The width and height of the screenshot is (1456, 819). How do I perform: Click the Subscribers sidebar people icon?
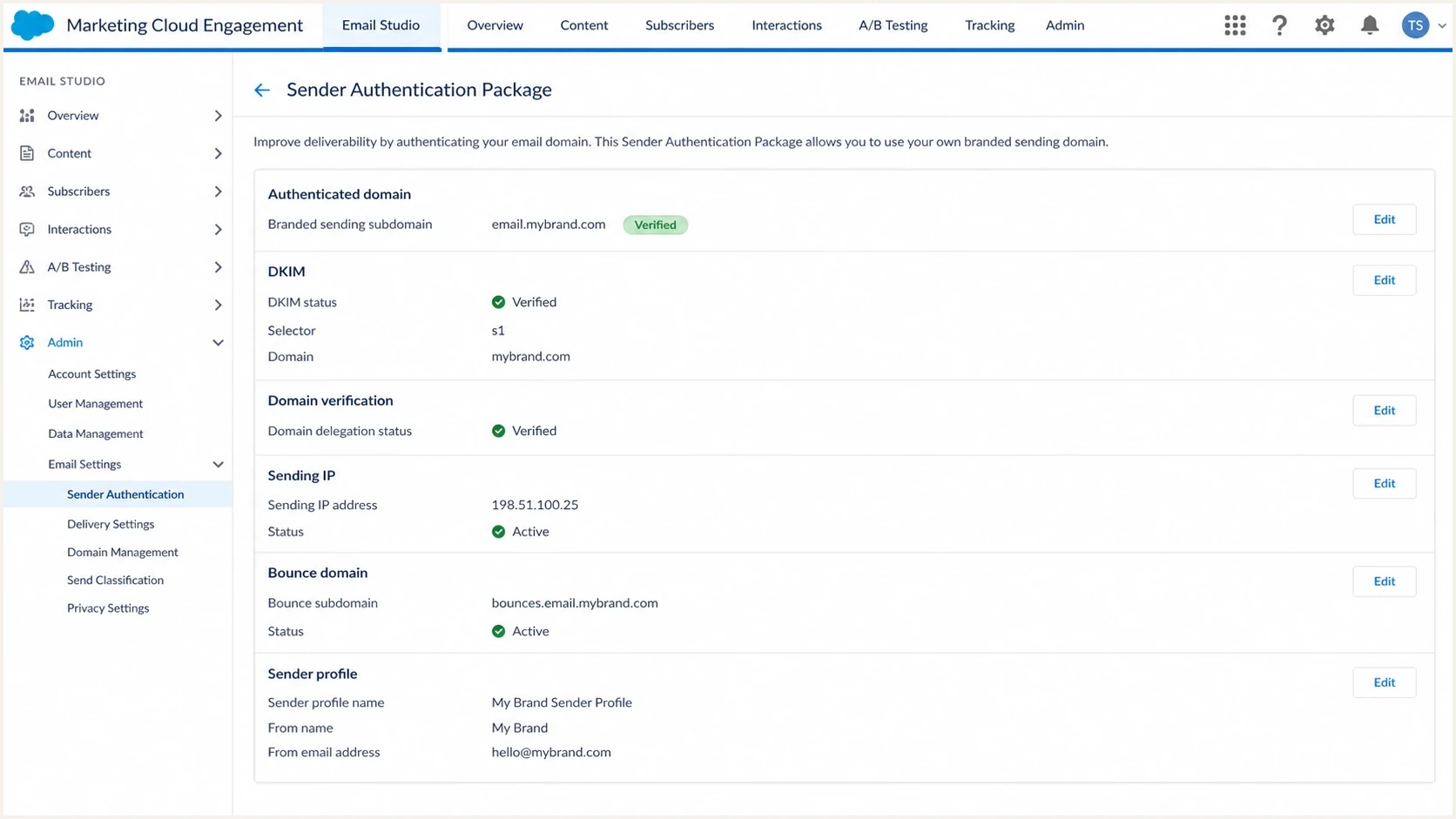27,191
